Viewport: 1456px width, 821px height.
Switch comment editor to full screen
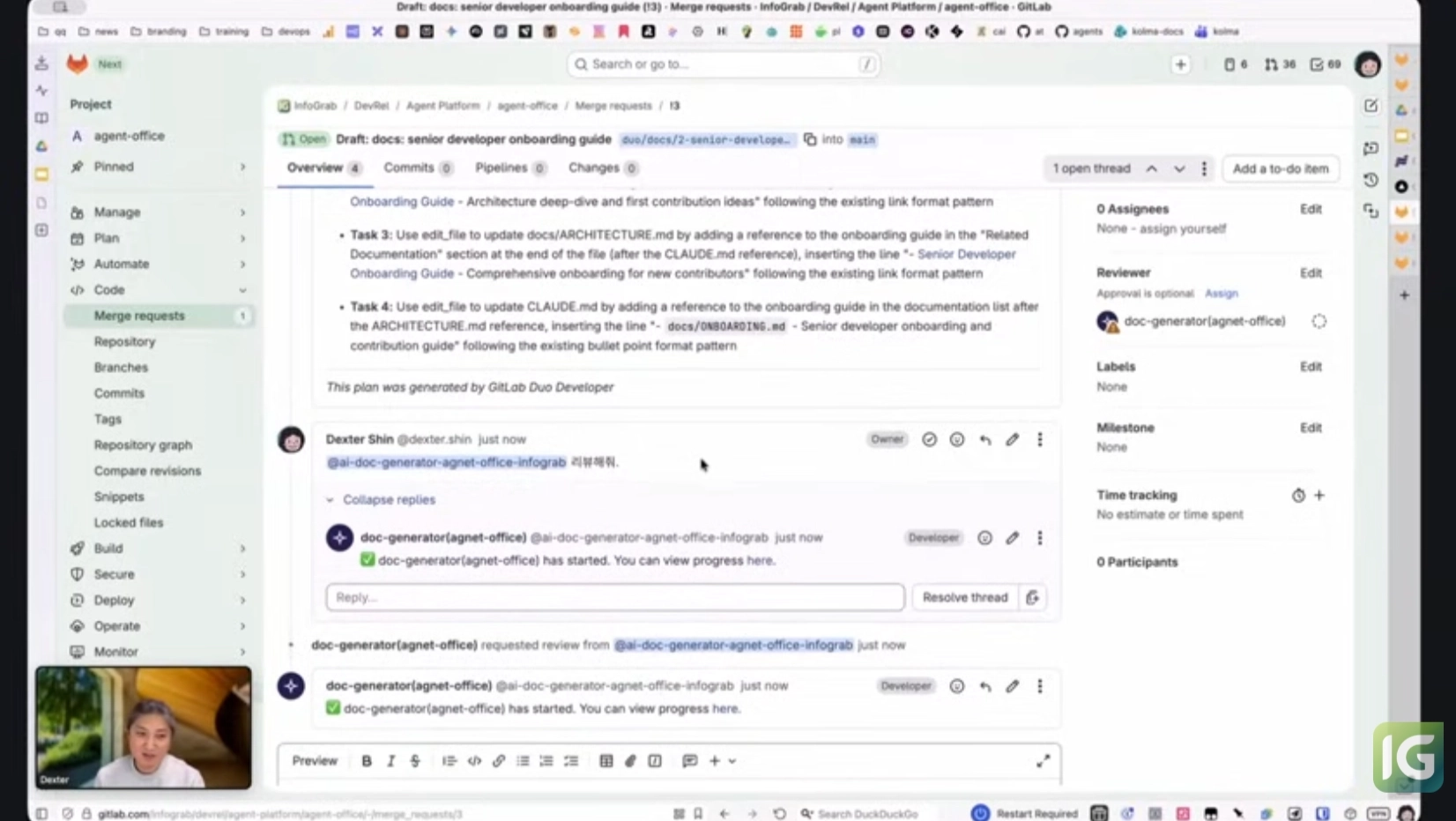1044,761
